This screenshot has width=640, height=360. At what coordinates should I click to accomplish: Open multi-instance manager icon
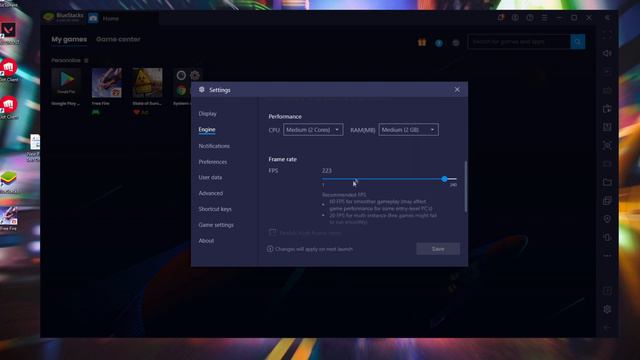607,200
